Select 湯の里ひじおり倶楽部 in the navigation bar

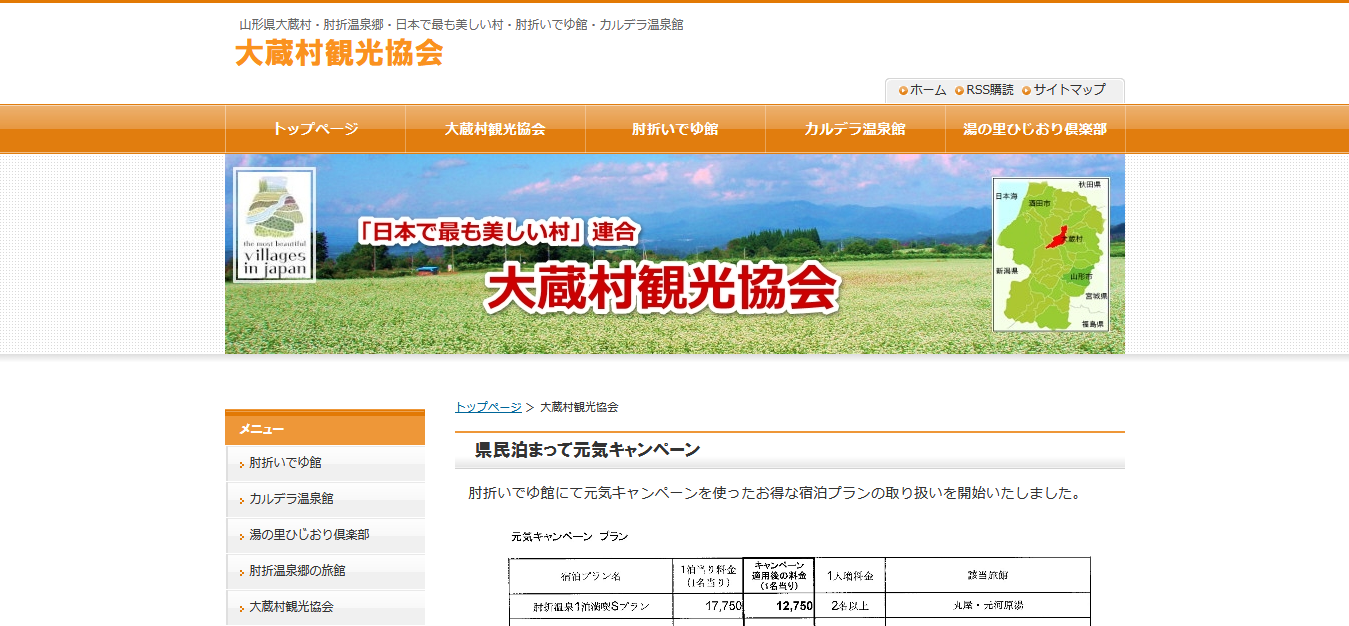tap(1035, 129)
